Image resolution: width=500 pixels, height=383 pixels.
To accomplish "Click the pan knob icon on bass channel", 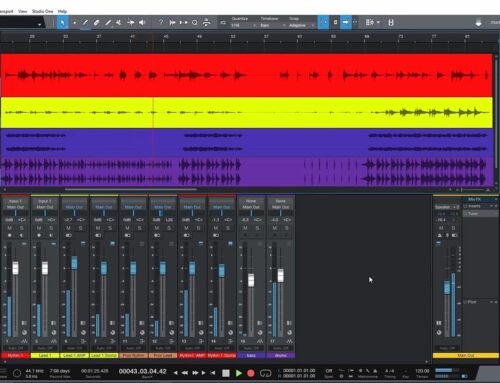I will (260, 332).
